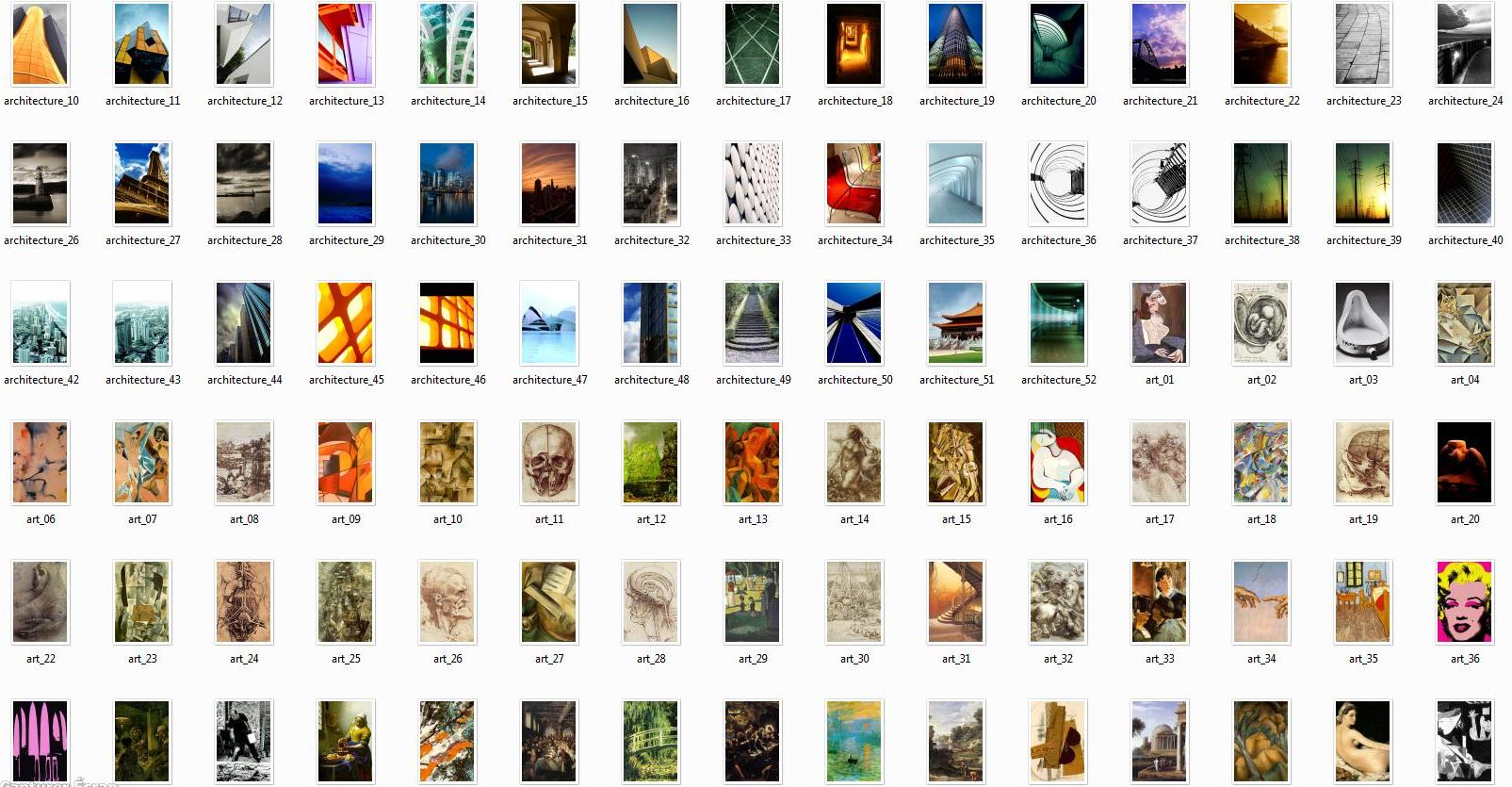Click the architecture_18 thumbnail
The height and width of the screenshot is (787, 1512).
(x=854, y=44)
